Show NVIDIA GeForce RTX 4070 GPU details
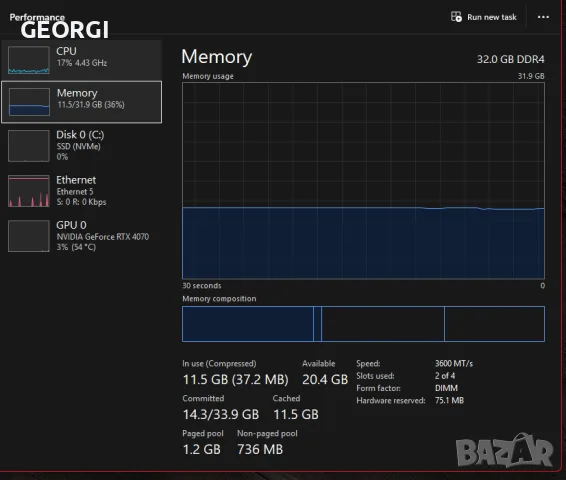The height and width of the screenshot is (480, 566). 82,236
